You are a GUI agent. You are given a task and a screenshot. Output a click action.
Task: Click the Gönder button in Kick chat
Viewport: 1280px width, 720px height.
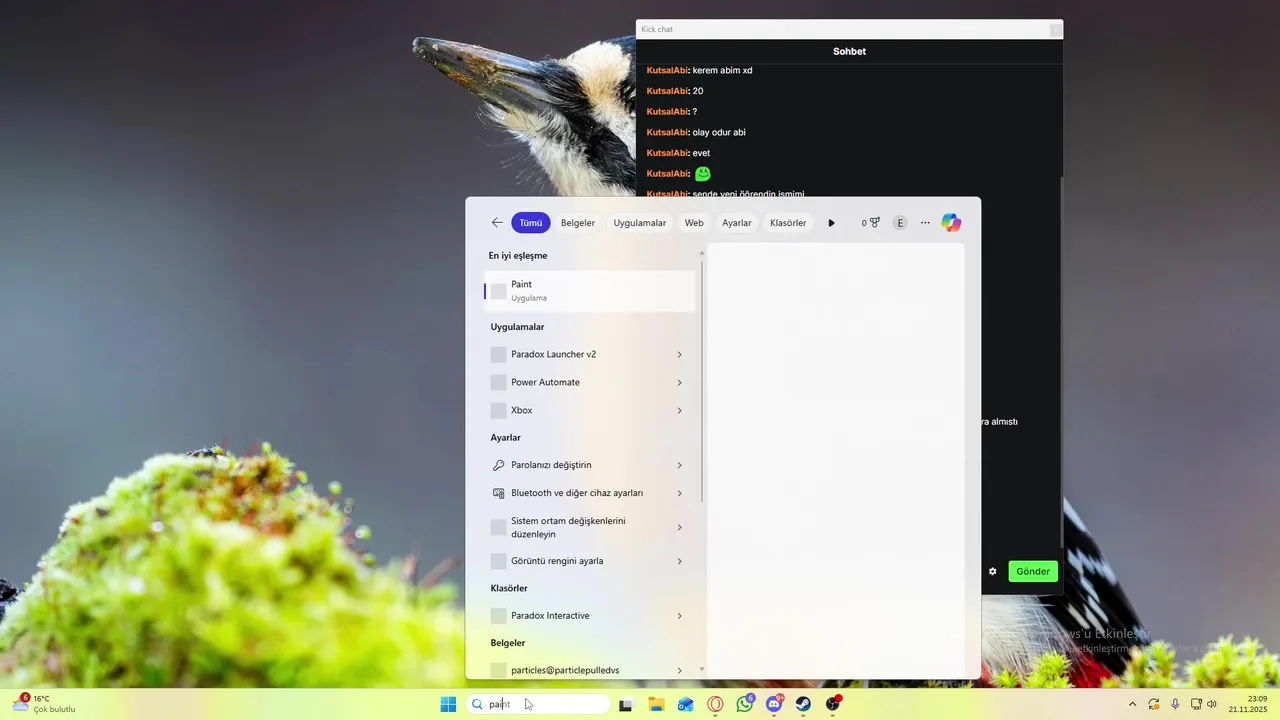coord(1033,572)
